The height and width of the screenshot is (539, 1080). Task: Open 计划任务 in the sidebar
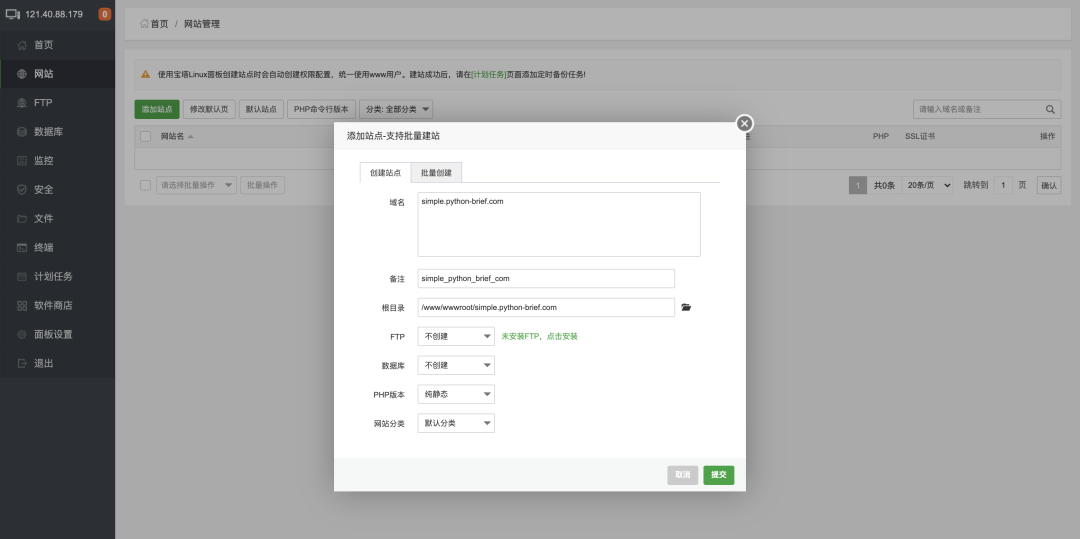pos(52,276)
